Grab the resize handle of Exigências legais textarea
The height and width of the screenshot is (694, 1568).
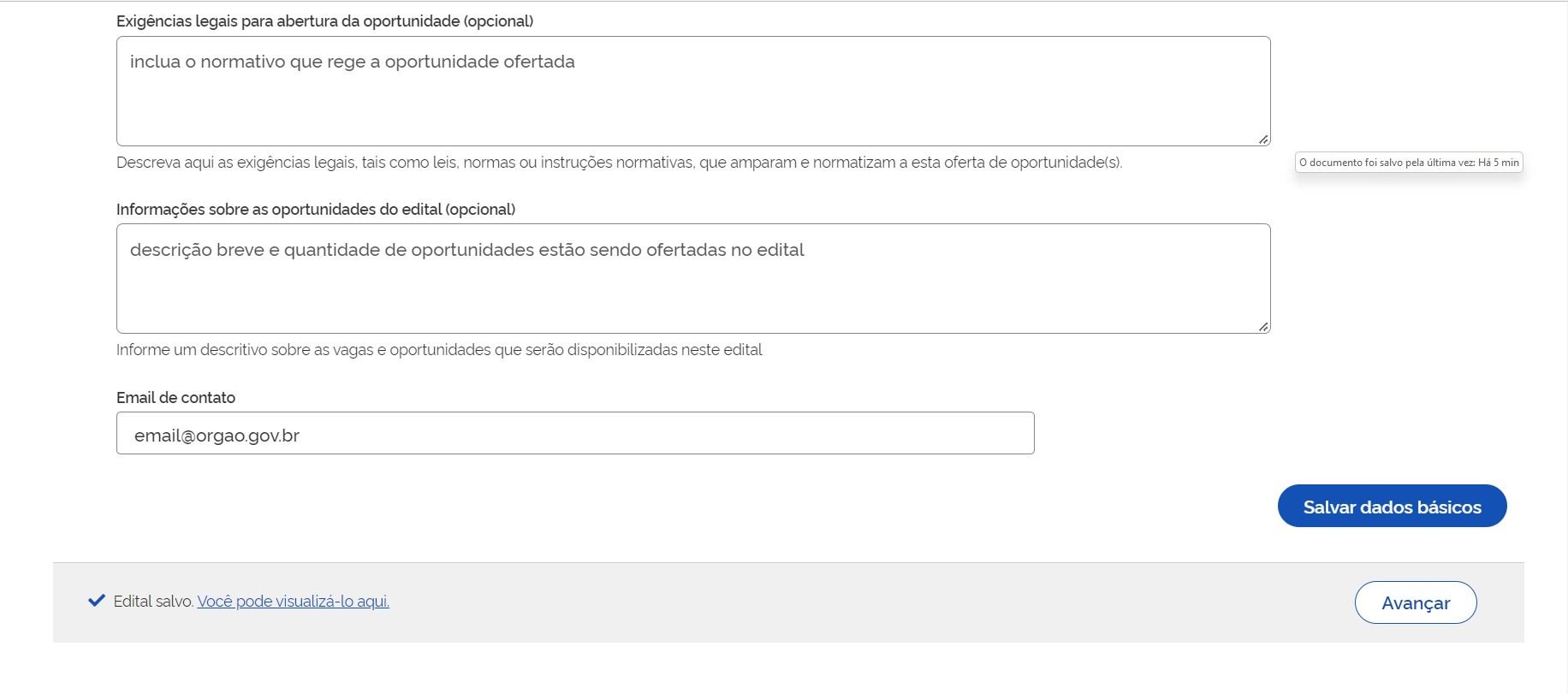tap(1263, 139)
